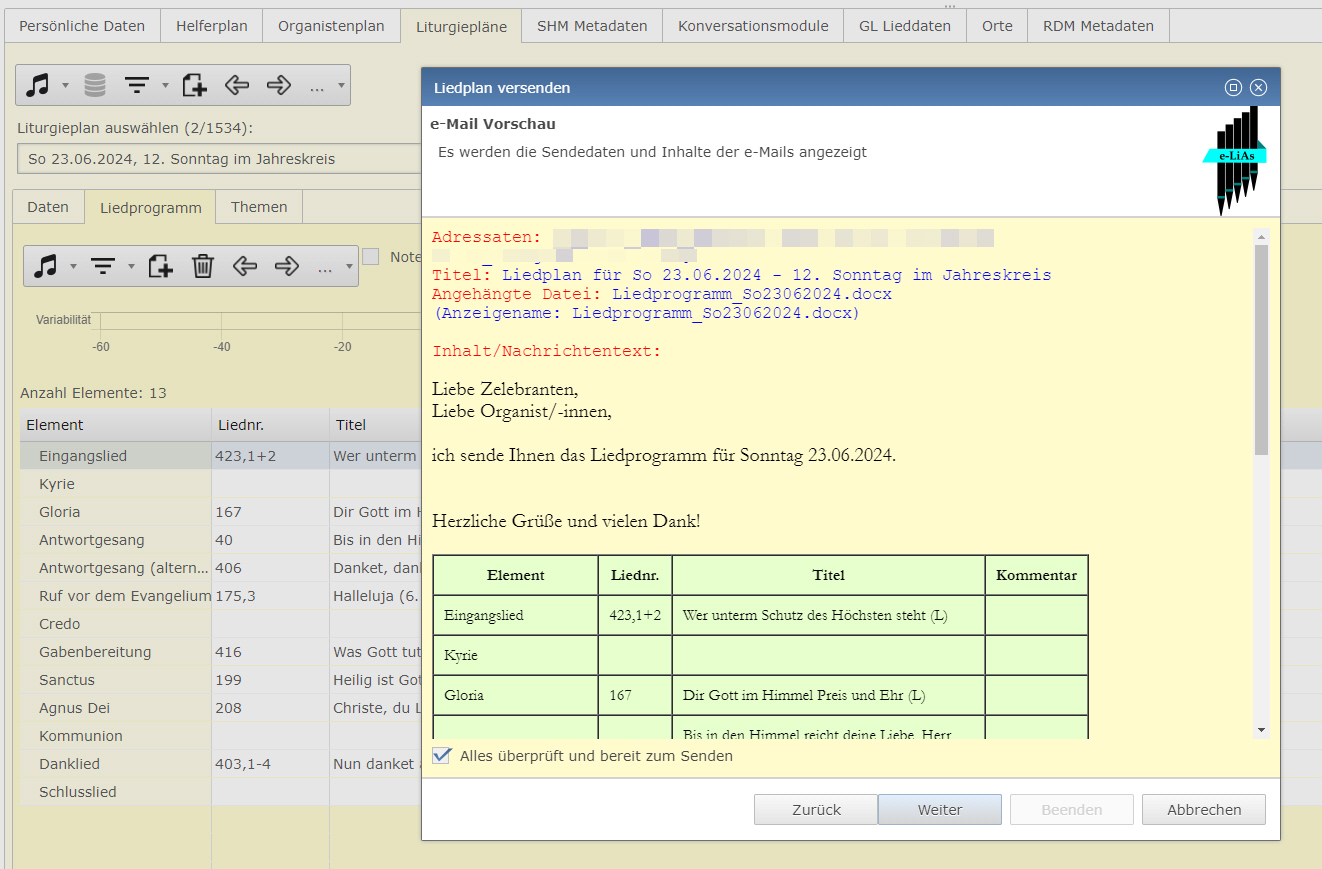Click the up arrow of the email preview scrollbar
This screenshot has height=869, width=1322.
1261,237
